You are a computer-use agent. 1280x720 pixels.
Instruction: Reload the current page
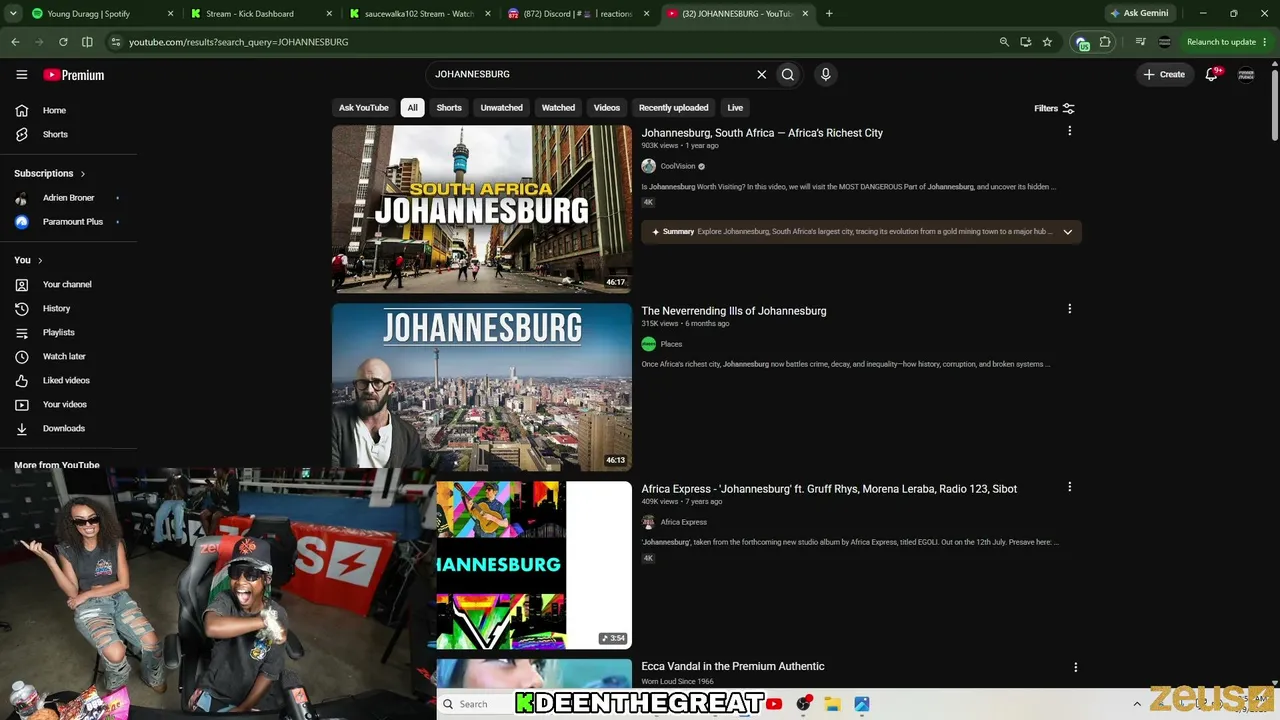63,42
